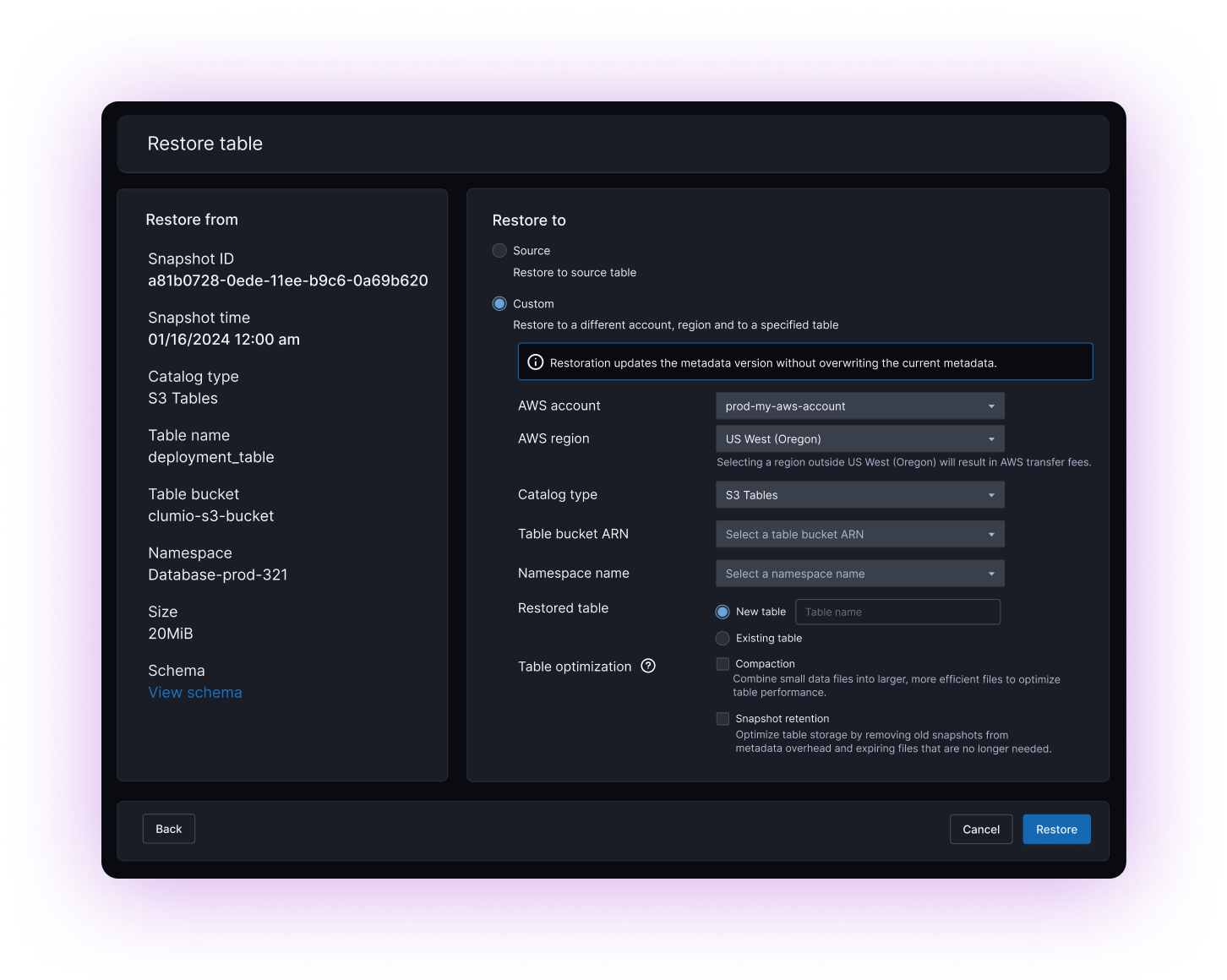This screenshot has width=1227, height=980.
Task: Open the AWS region dropdown
Action: [859, 439]
